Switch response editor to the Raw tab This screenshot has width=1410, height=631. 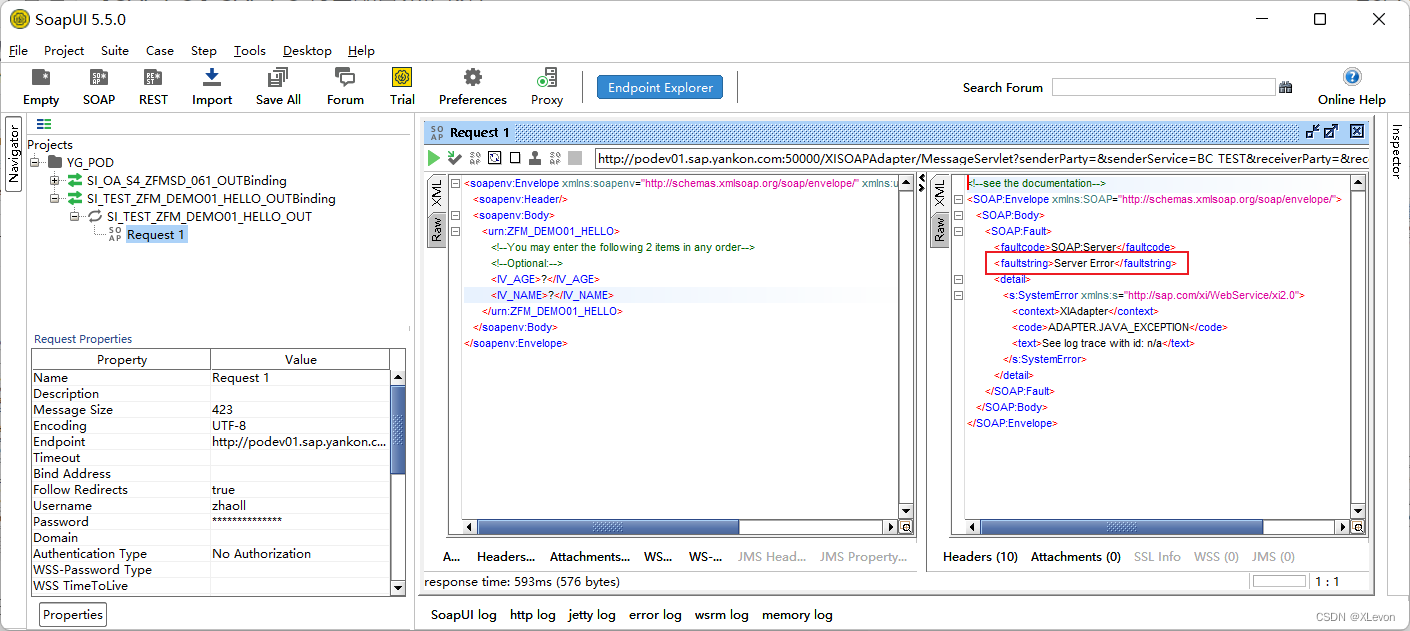[x=939, y=229]
